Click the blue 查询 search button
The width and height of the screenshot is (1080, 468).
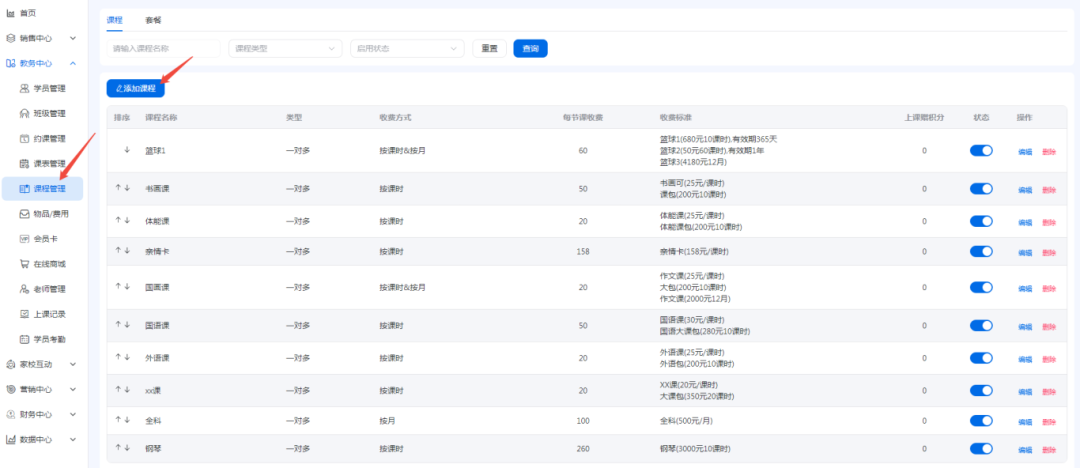(530, 48)
